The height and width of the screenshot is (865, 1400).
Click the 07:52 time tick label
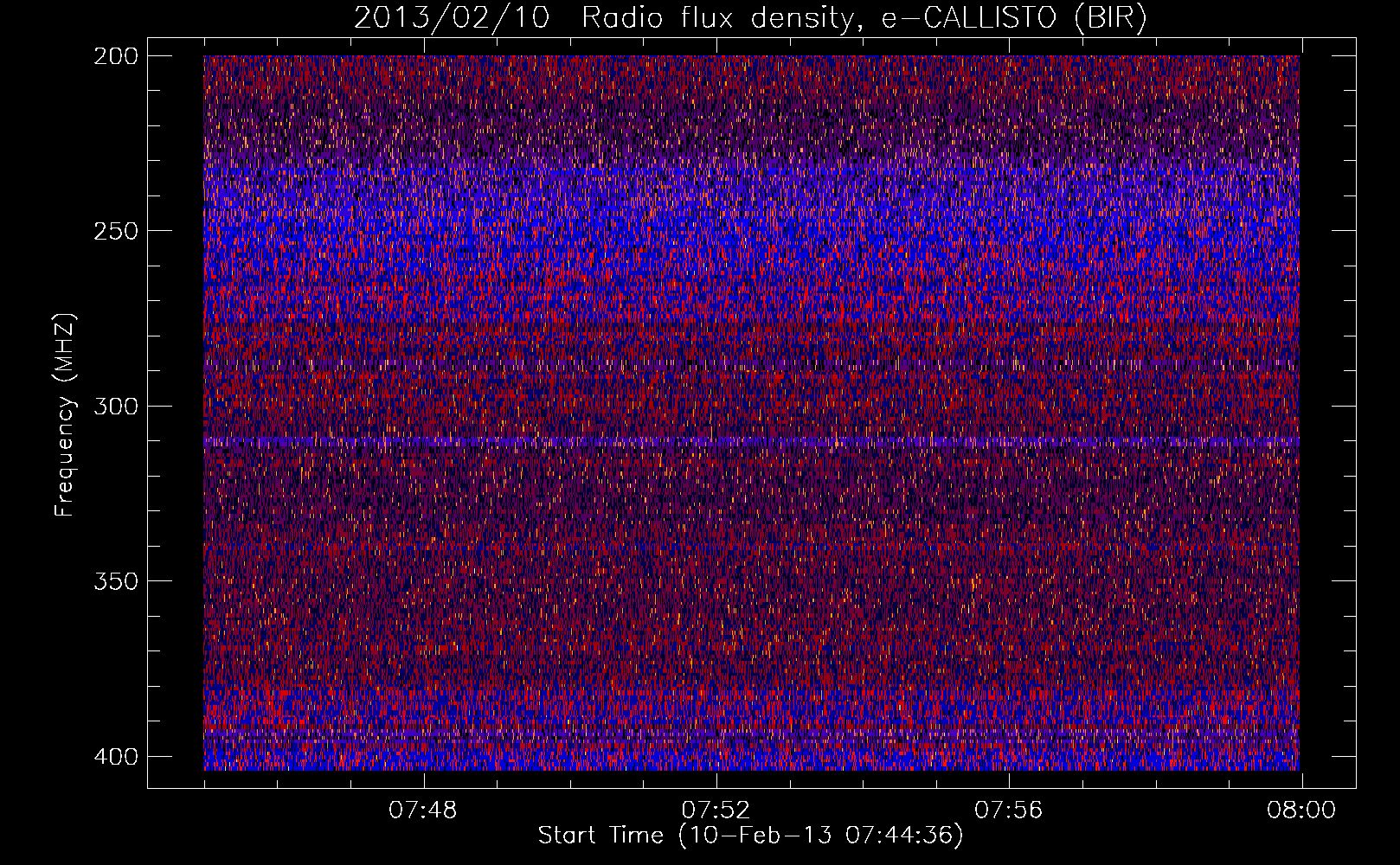(x=716, y=811)
